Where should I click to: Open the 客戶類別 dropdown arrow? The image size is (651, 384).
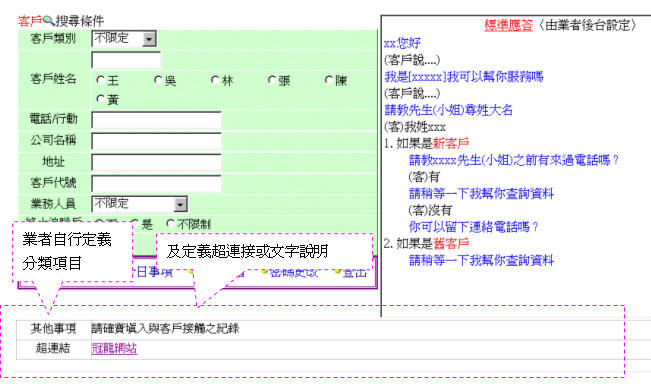coord(149,39)
